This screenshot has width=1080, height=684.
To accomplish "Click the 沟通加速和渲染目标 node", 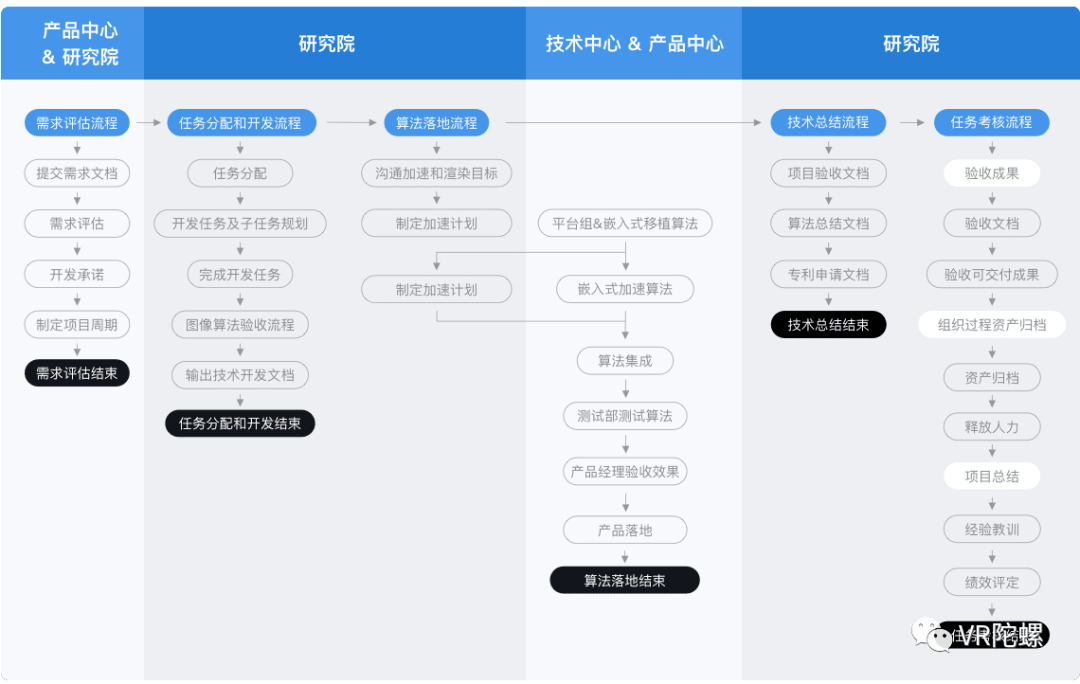I will pyautogui.click(x=437, y=173).
